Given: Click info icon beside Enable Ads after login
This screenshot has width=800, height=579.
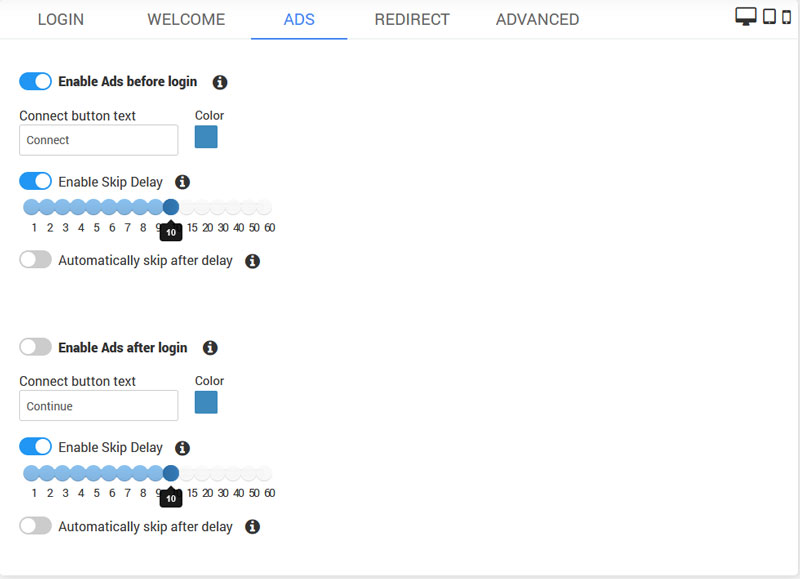Looking at the screenshot, I should pyautogui.click(x=210, y=348).
